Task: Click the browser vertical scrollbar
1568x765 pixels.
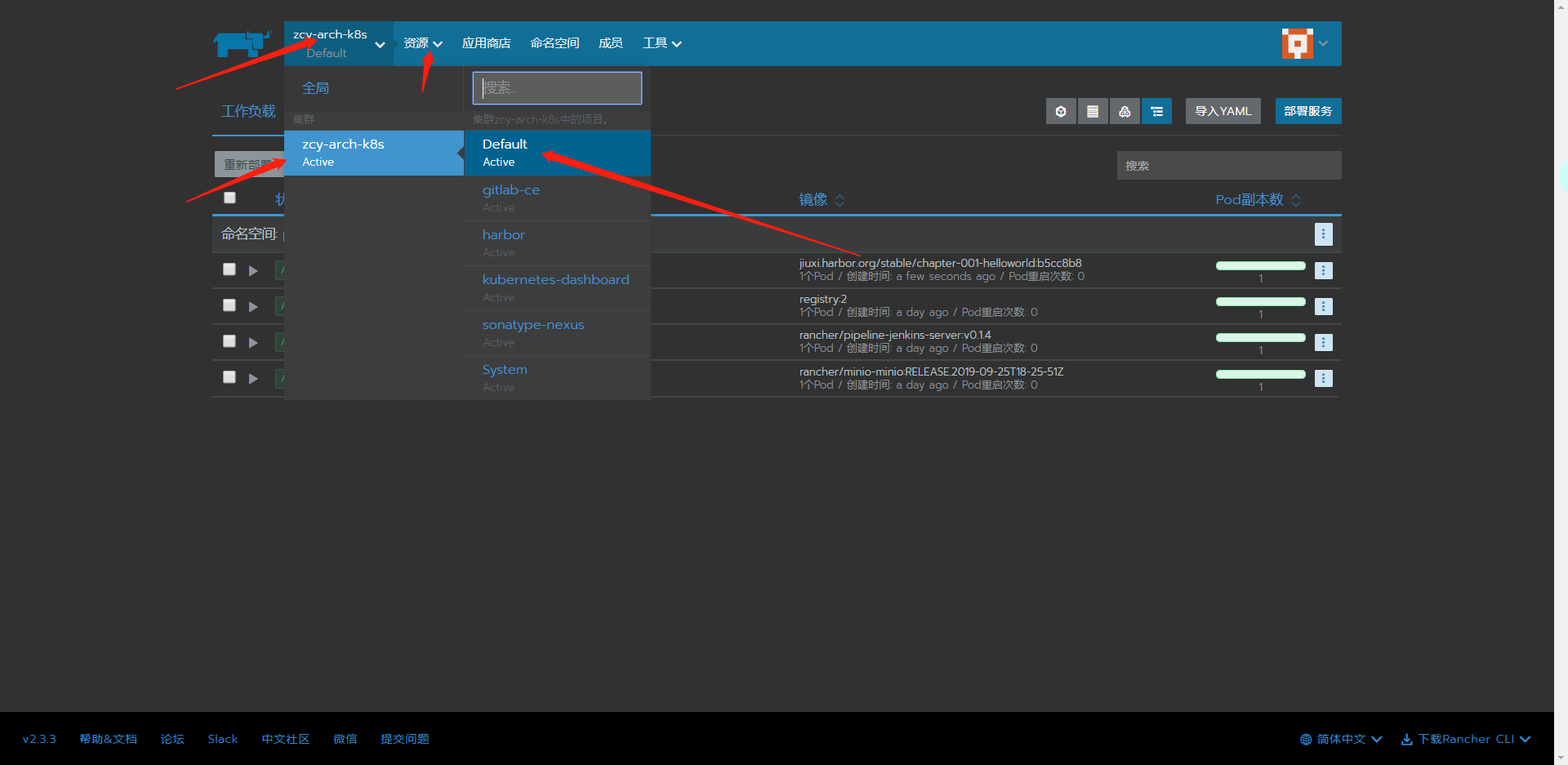Action: pyautogui.click(x=1561, y=382)
